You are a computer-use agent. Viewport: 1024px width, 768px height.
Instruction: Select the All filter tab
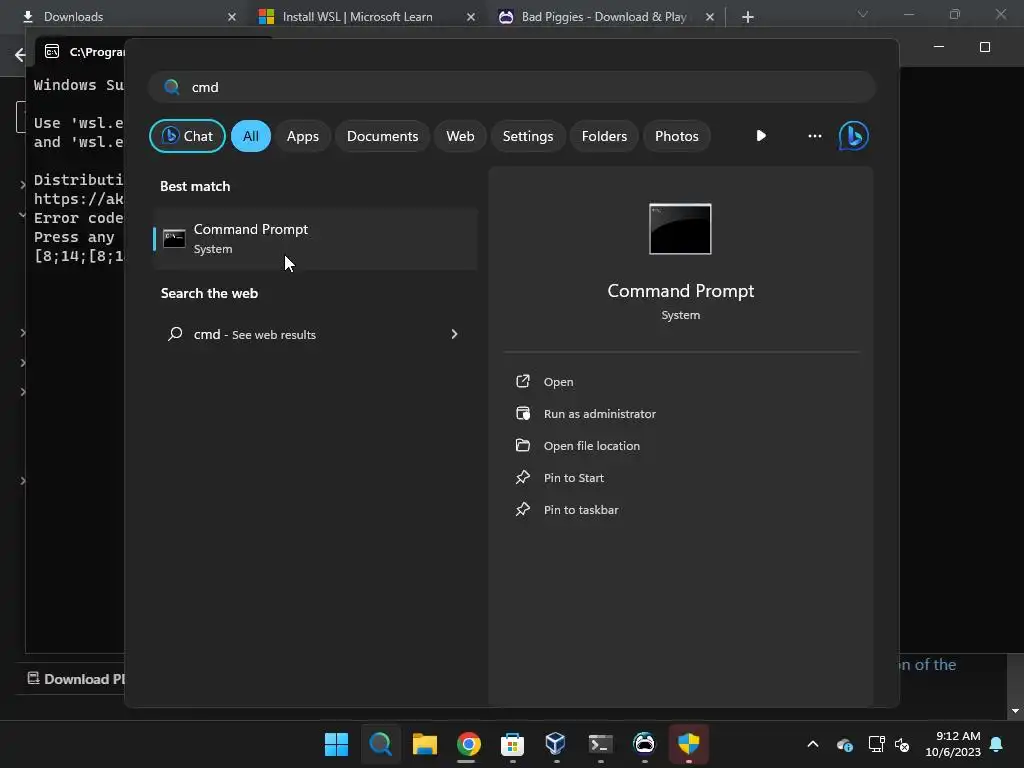pyautogui.click(x=251, y=136)
